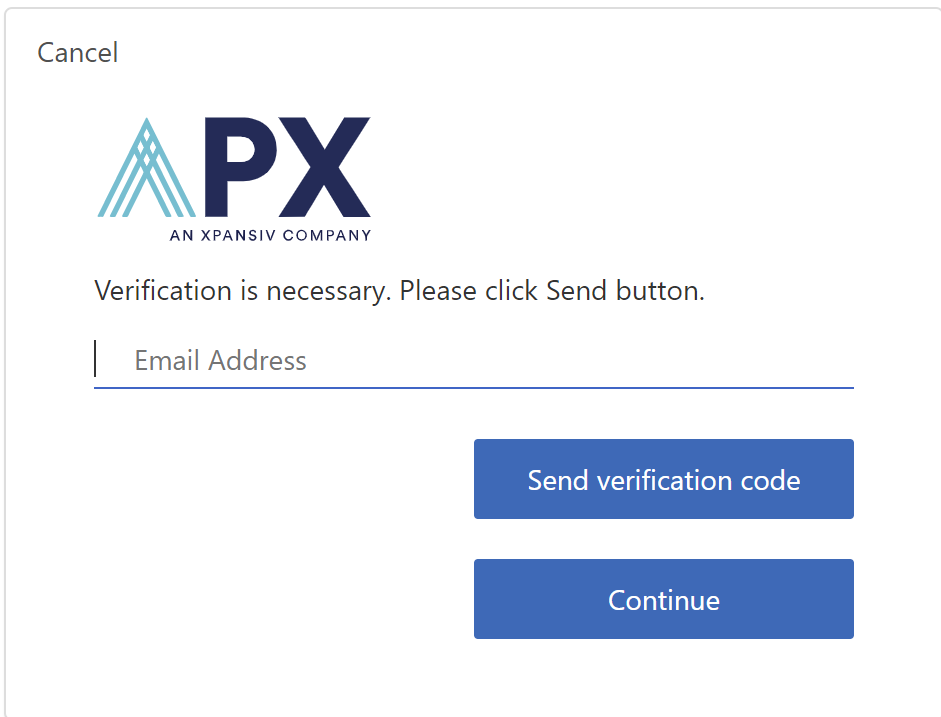This screenshot has width=941, height=717.
Task: Click inside the Email Address box
Action: pos(473,360)
